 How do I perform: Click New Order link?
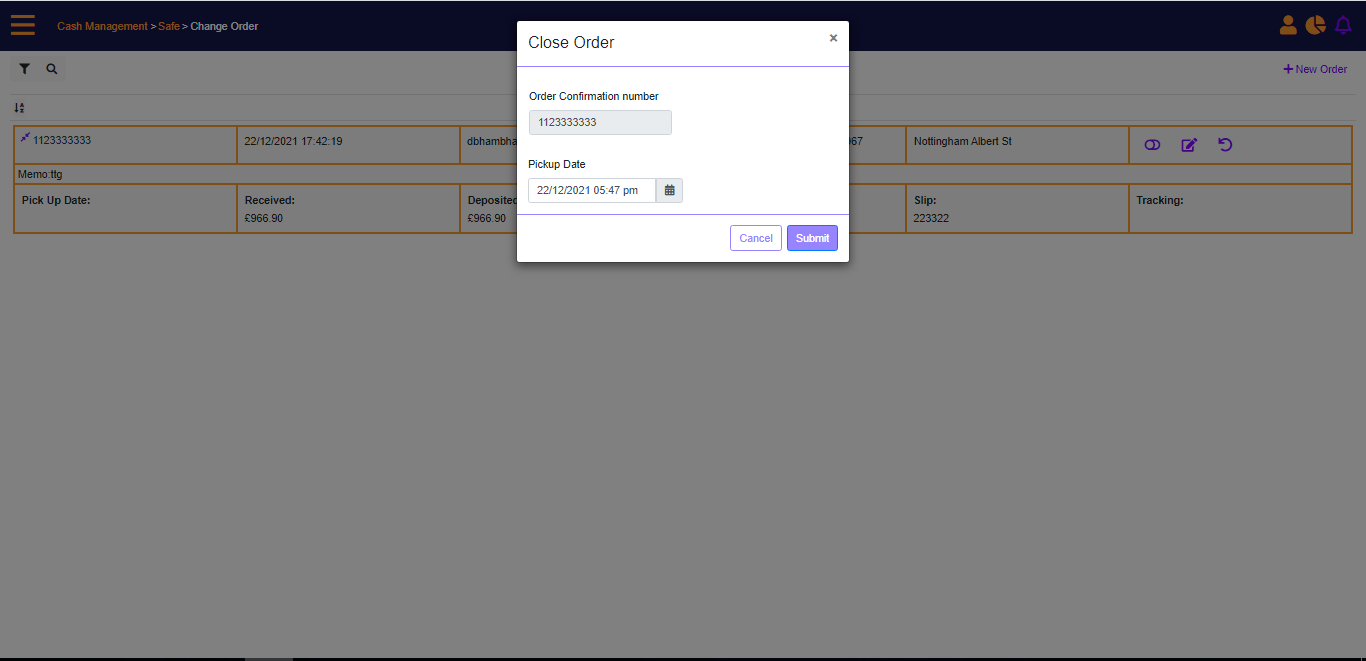coord(1315,69)
